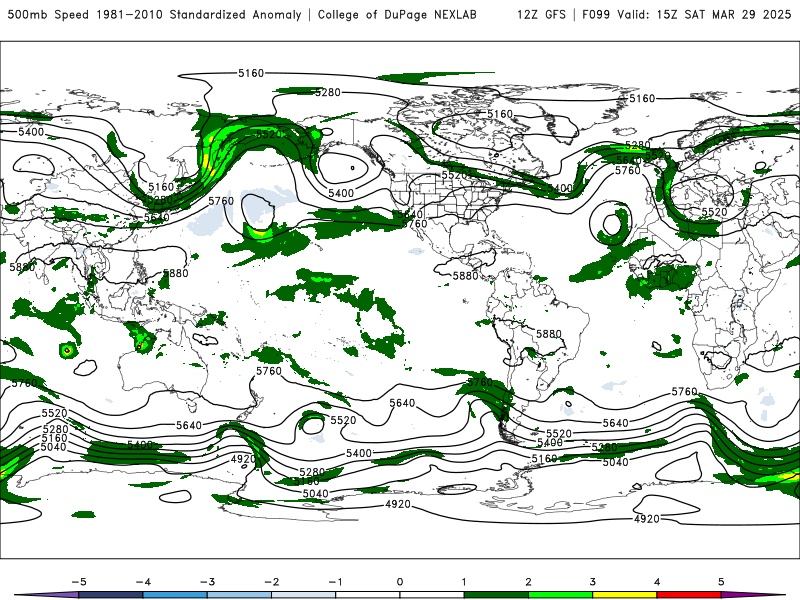This screenshot has width=800, height=600.
Task: Click the bright green 2 to 3 legend segment
Action: coord(561,595)
